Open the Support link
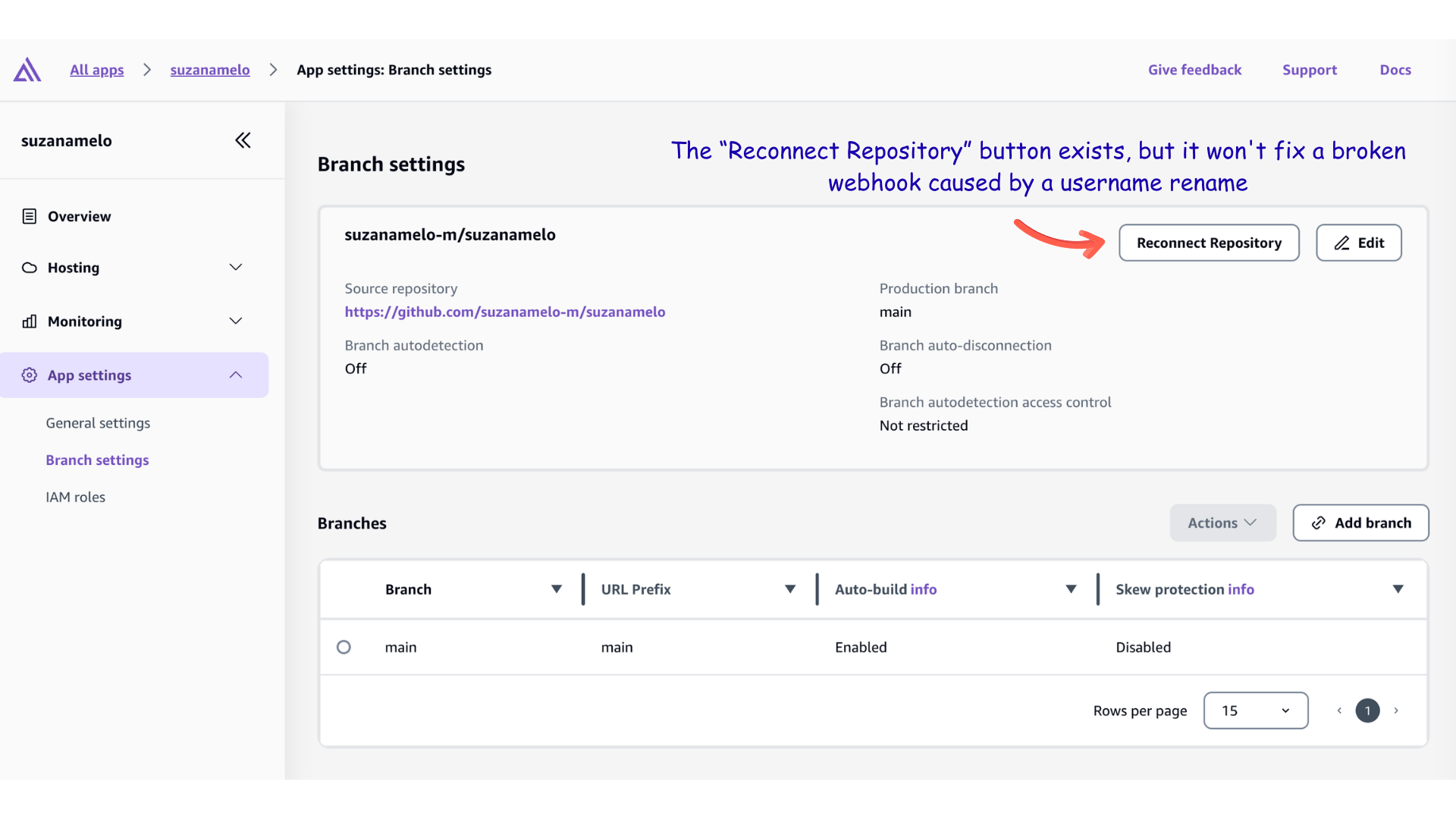 click(1310, 70)
